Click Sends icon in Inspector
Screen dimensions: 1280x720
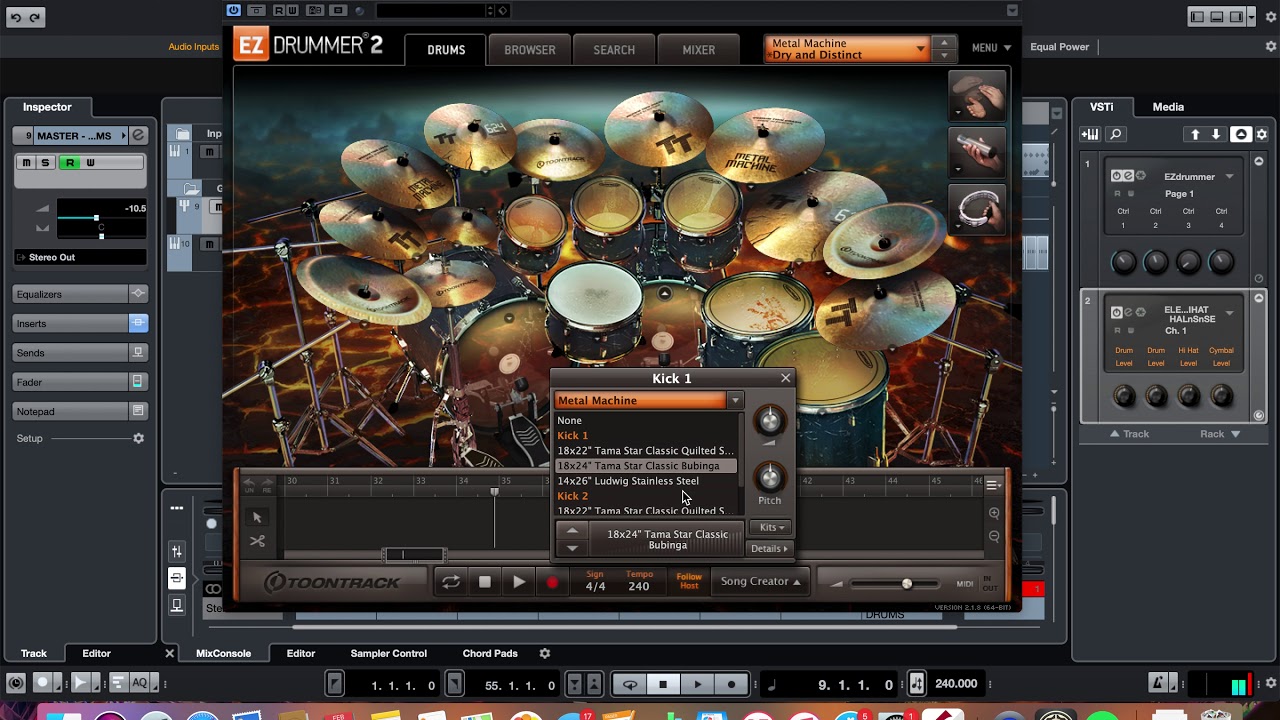138,352
